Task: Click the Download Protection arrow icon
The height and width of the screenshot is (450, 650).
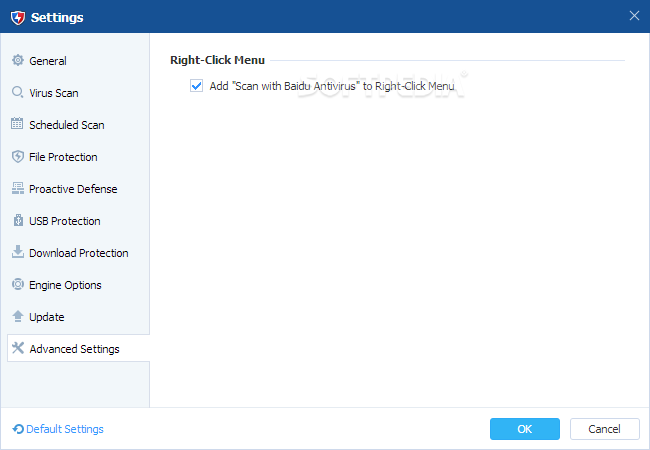Action: tap(18, 252)
